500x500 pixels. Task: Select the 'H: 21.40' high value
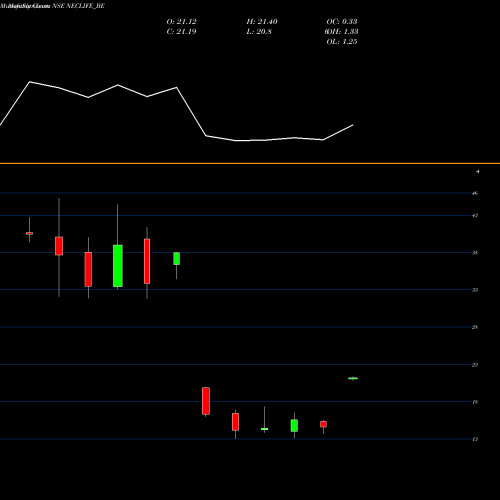coord(262,22)
